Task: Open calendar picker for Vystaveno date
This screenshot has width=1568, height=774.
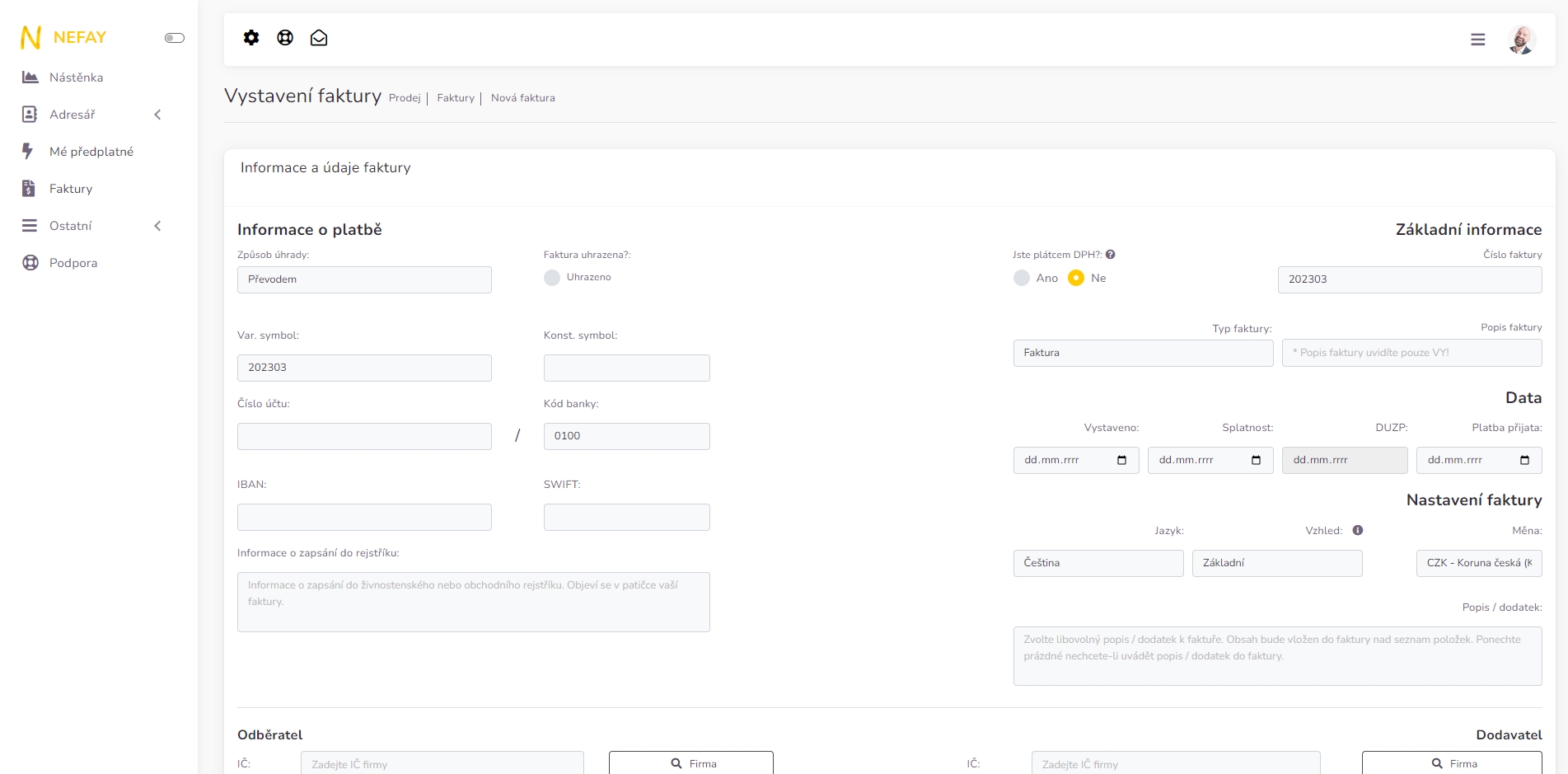Action: pos(1121,461)
